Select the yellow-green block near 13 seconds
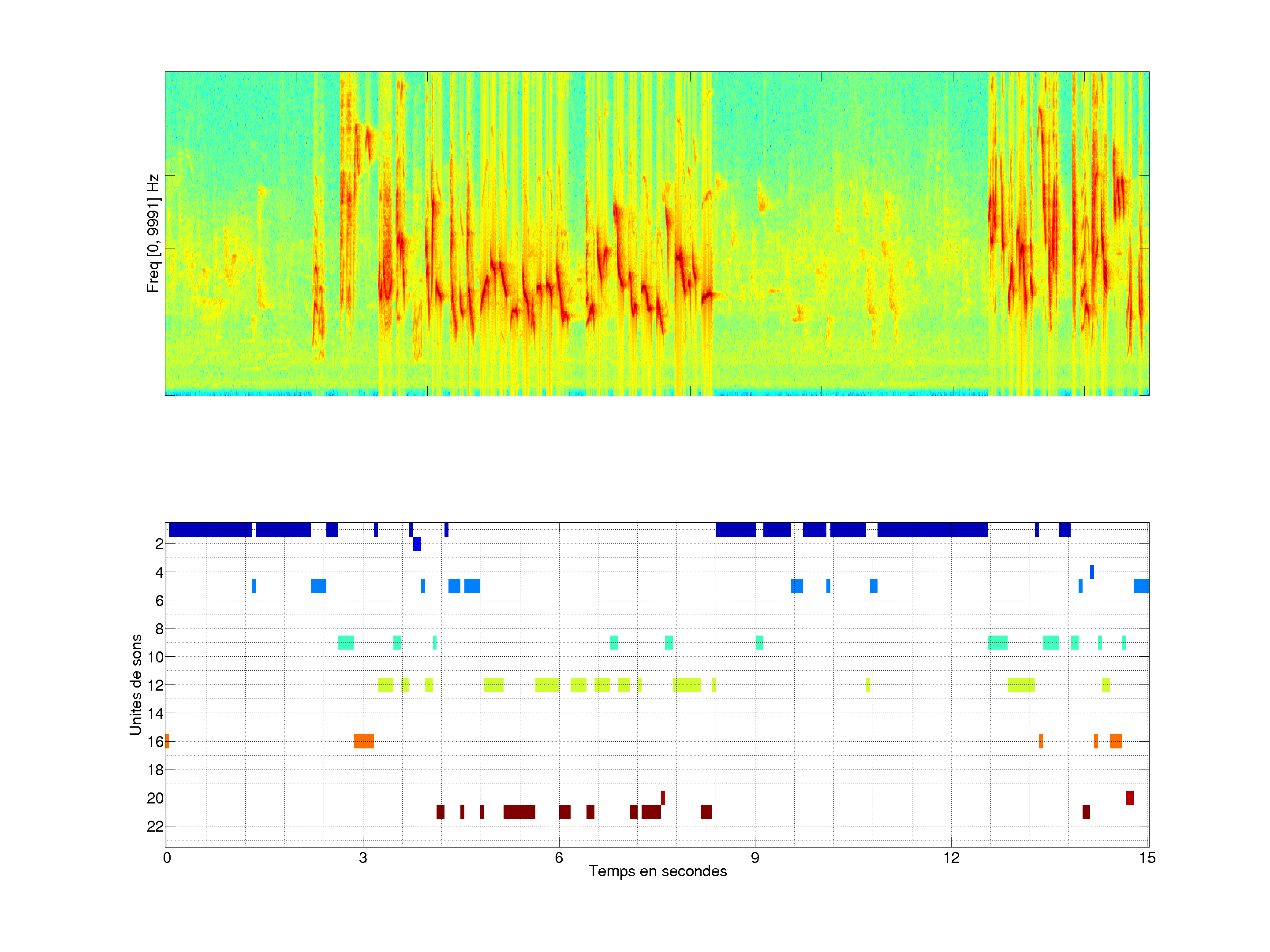The width and height of the screenshot is (1270, 952). (1021, 684)
